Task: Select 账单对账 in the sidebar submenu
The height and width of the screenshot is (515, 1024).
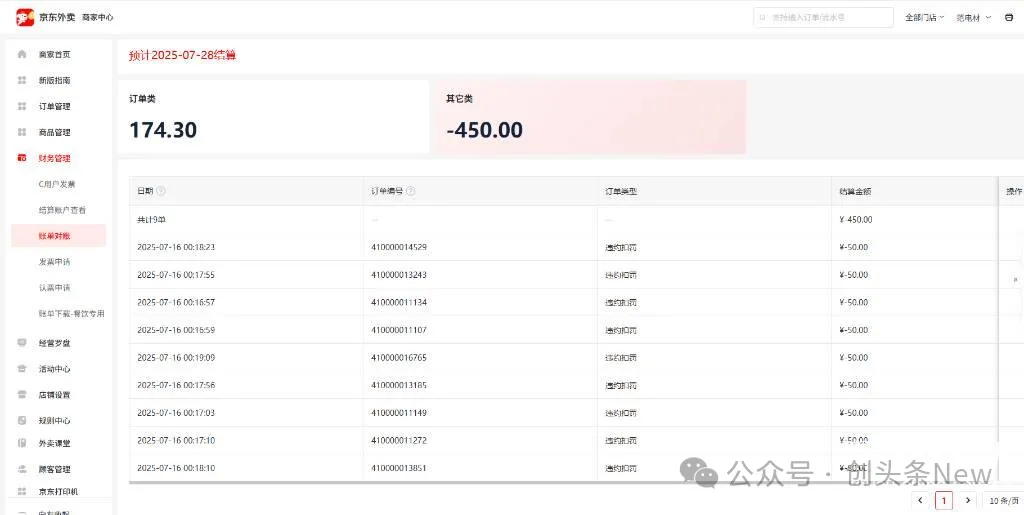Action: [55, 236]
